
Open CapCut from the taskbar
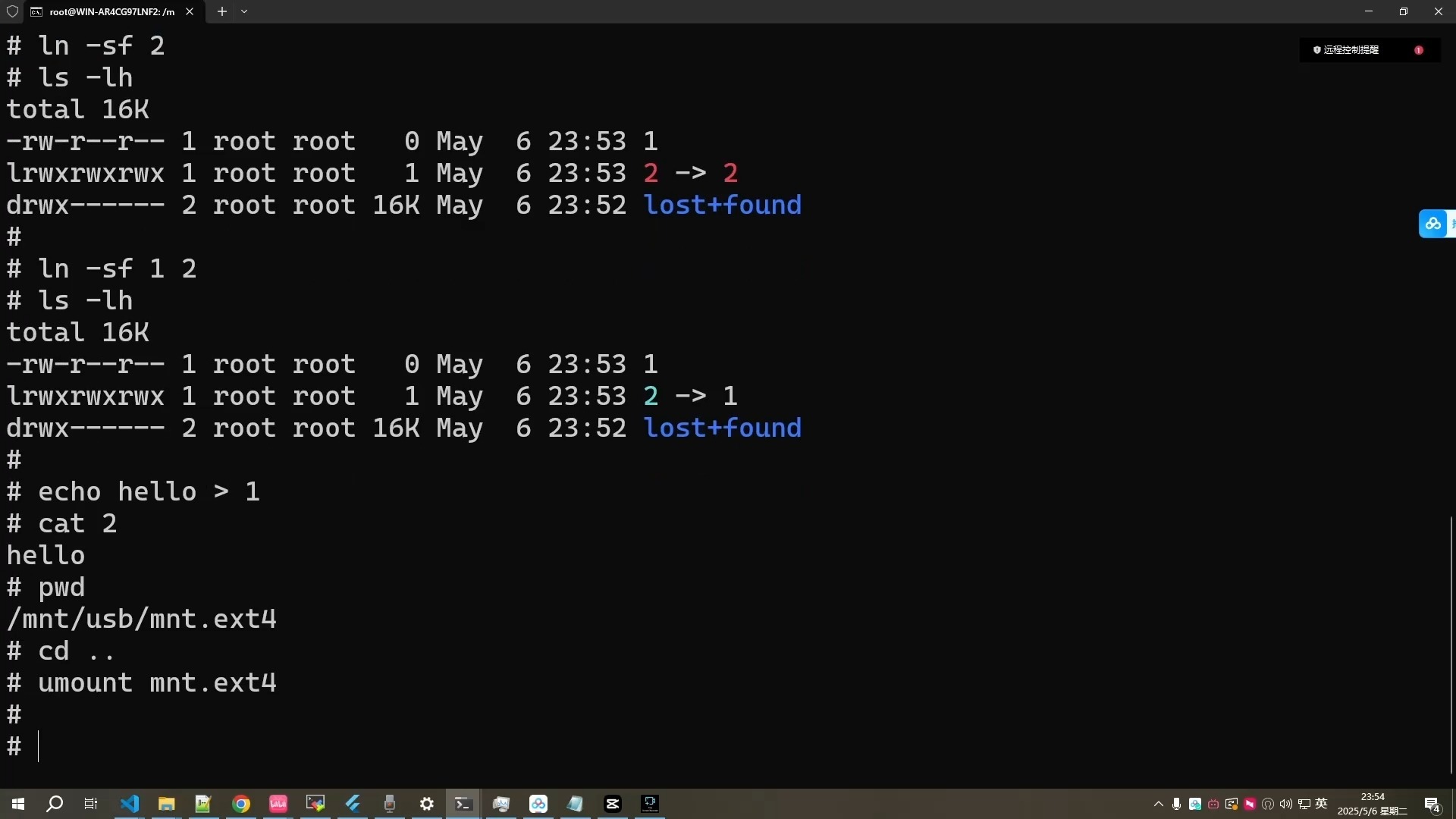(x=613, y=804)
